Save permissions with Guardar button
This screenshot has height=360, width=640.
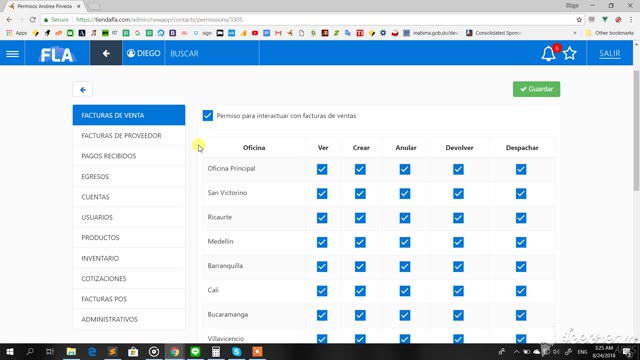tap(536, 89)
